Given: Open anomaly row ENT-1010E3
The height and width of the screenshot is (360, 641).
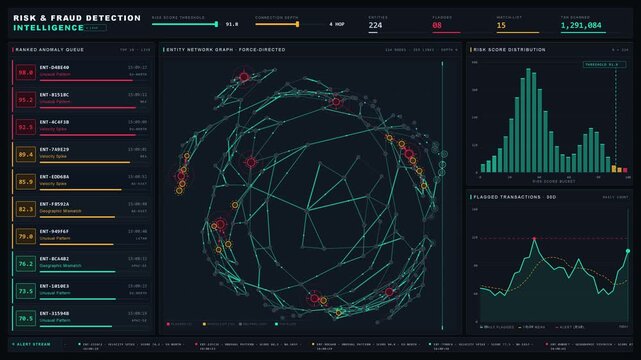Looking at the screenshot, I should [x=81, y=291].
